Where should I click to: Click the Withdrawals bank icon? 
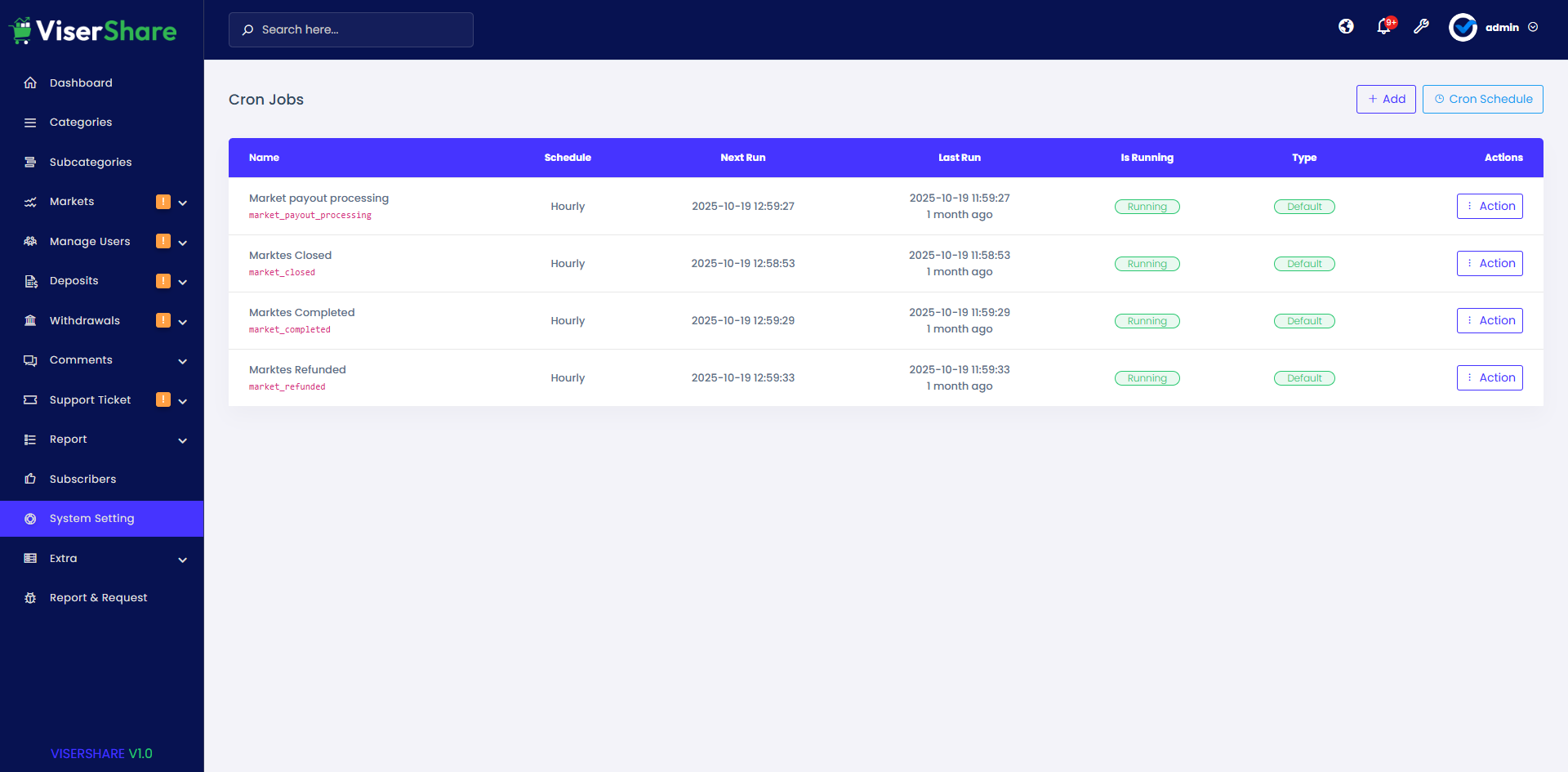[x=30, y=320]
